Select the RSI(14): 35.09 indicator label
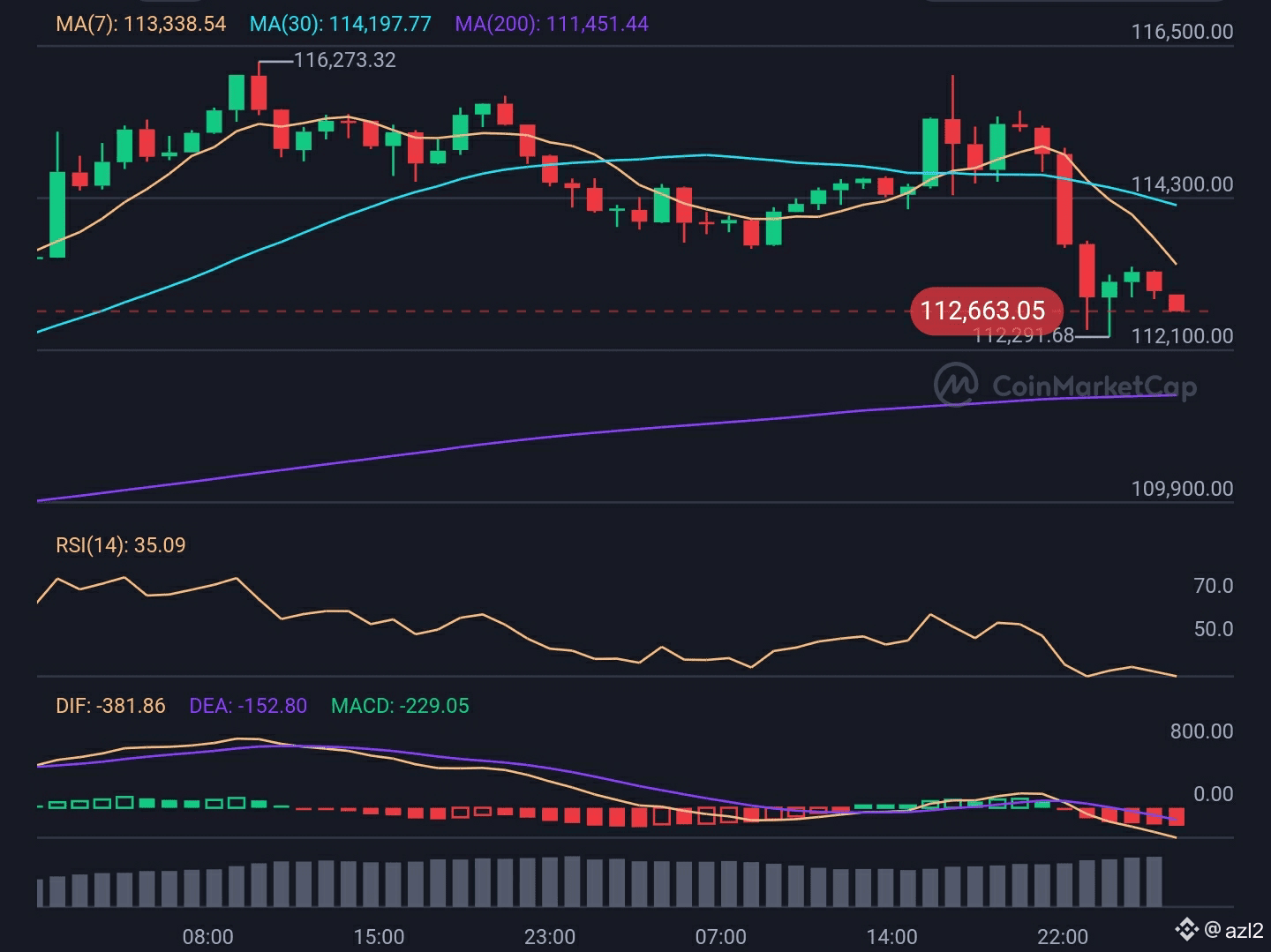 (x=121, y=545)
